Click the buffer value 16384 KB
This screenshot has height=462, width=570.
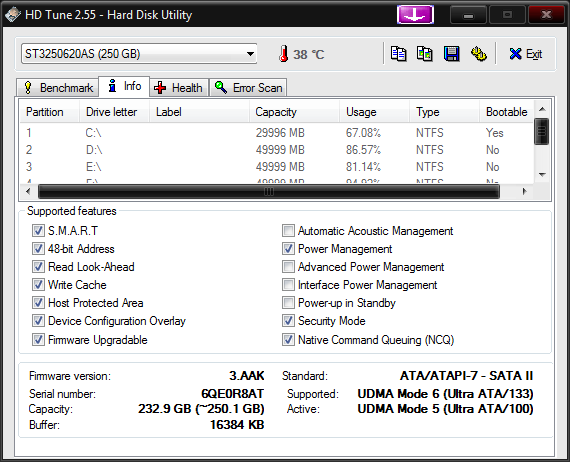(237, 425)
